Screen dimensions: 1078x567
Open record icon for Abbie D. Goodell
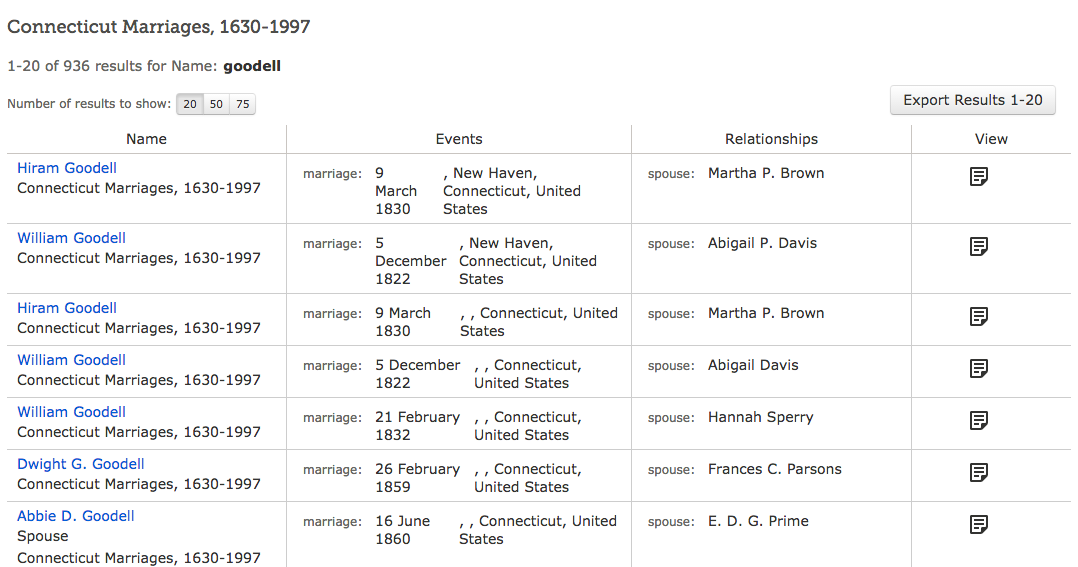[979, 525]
